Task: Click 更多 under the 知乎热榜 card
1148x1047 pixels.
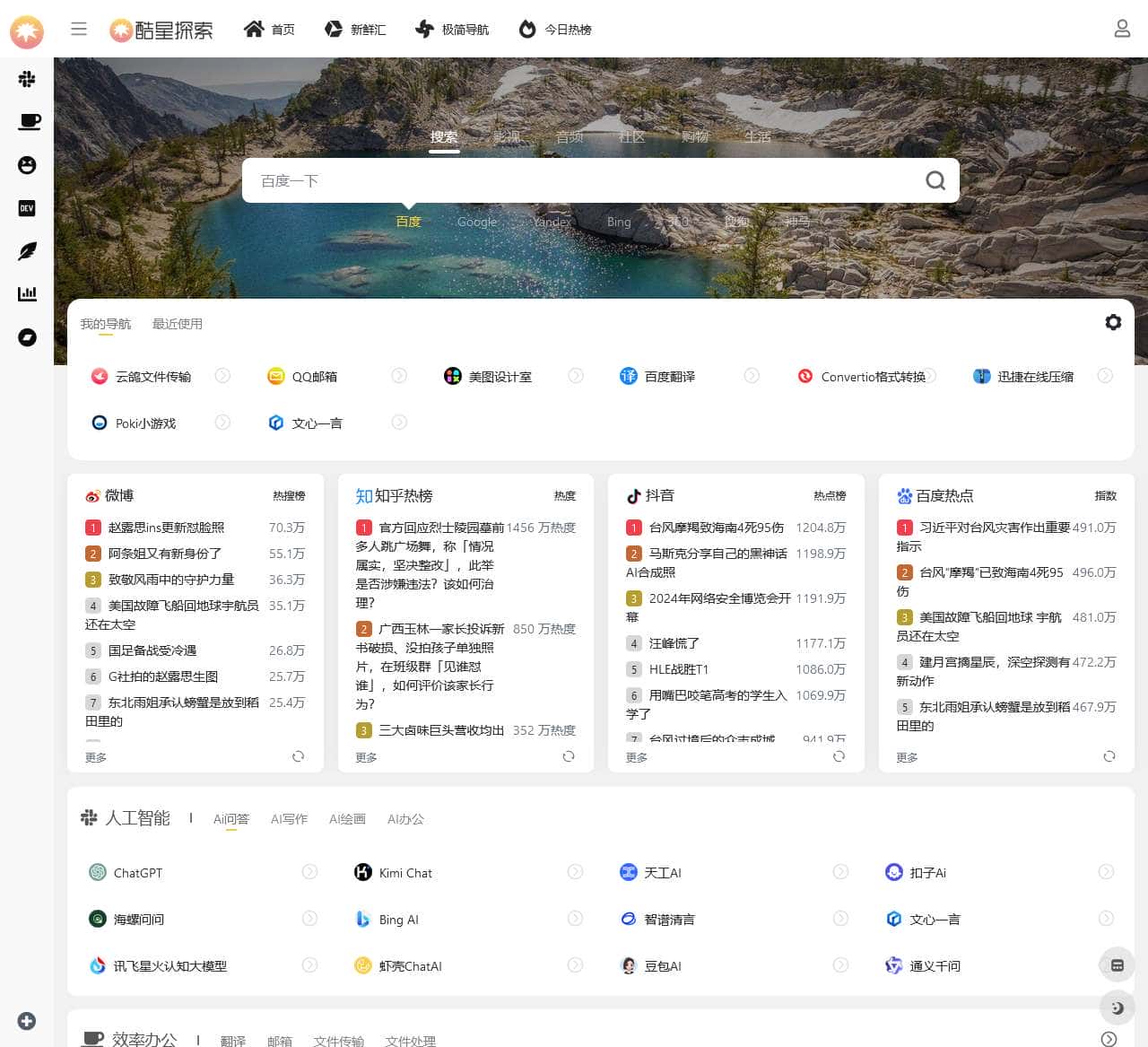Action: [x=365, y=756]
